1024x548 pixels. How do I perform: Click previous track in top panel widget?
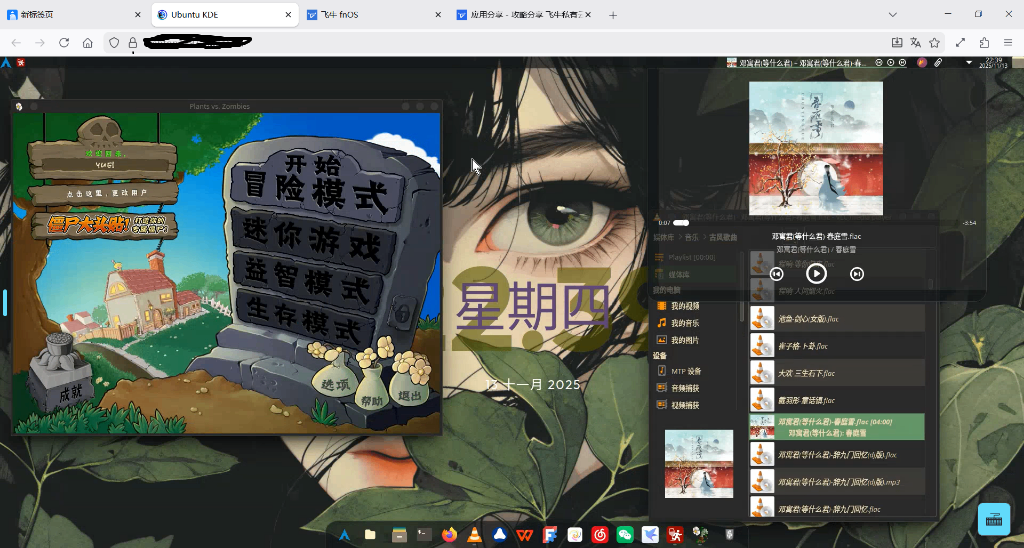[x=879, y=63]
